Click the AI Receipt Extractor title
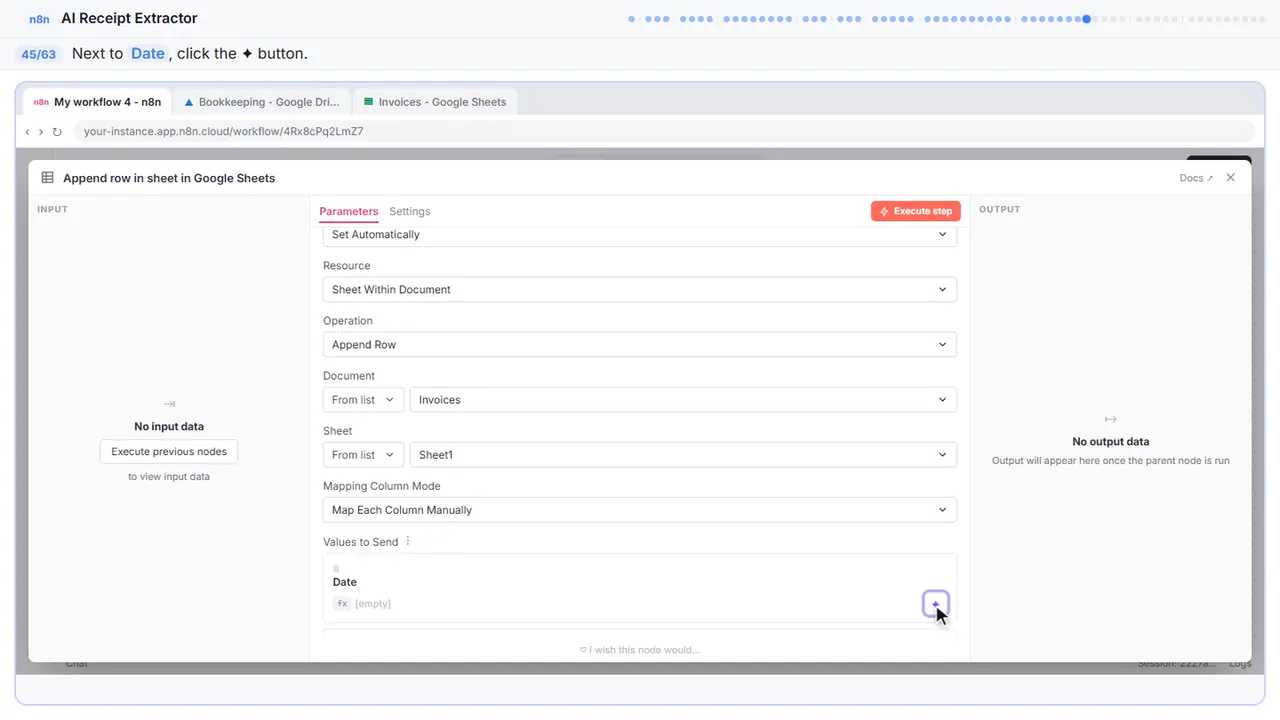This screenshot has height=720, width=1280. coord(129,19)
